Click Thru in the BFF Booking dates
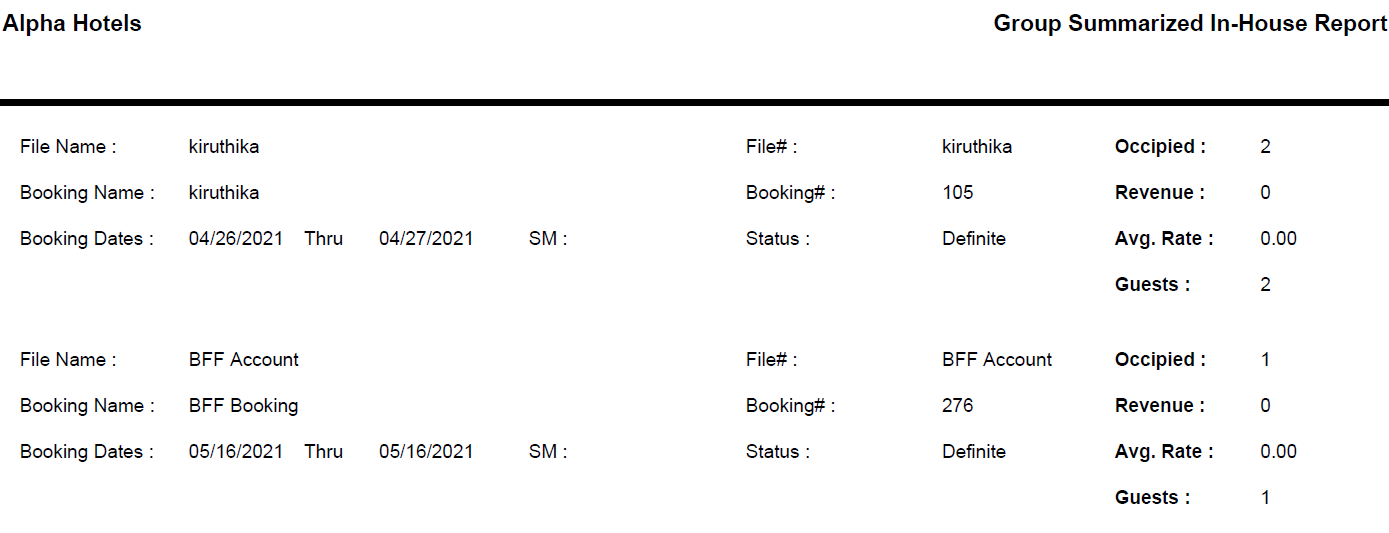The image size is (1389, 533). [323, 452]
